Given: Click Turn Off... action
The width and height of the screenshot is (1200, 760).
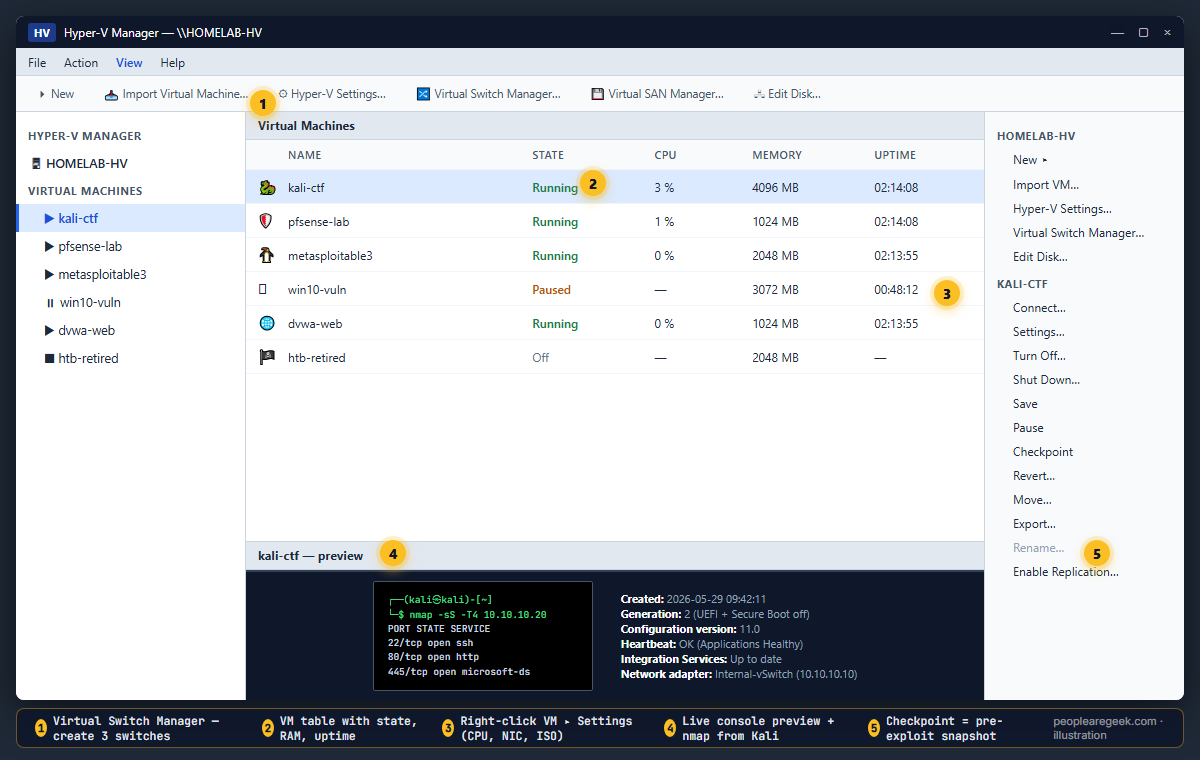Looking at the screenshot, I should (1039, 356).
